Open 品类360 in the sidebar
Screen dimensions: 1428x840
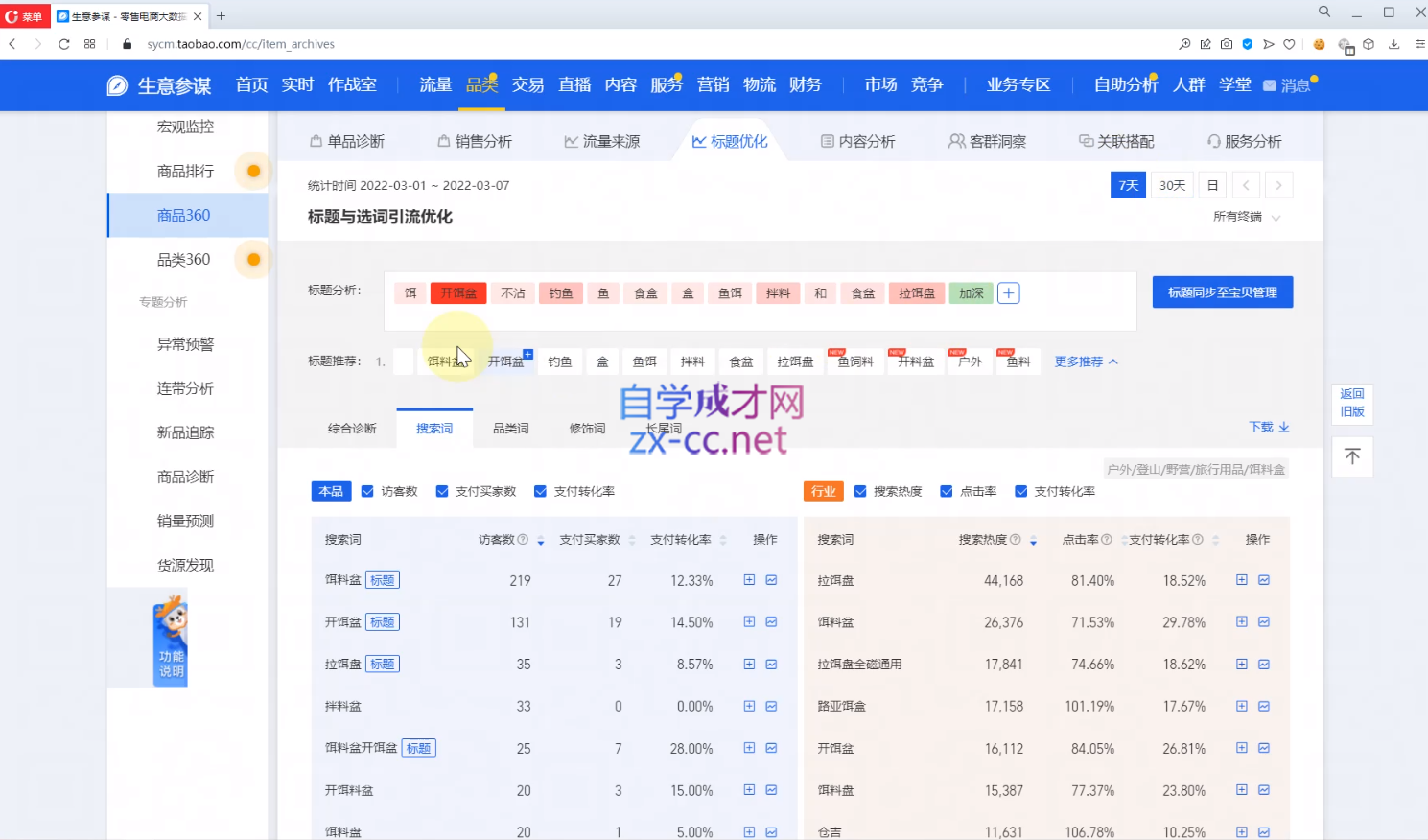184,259
